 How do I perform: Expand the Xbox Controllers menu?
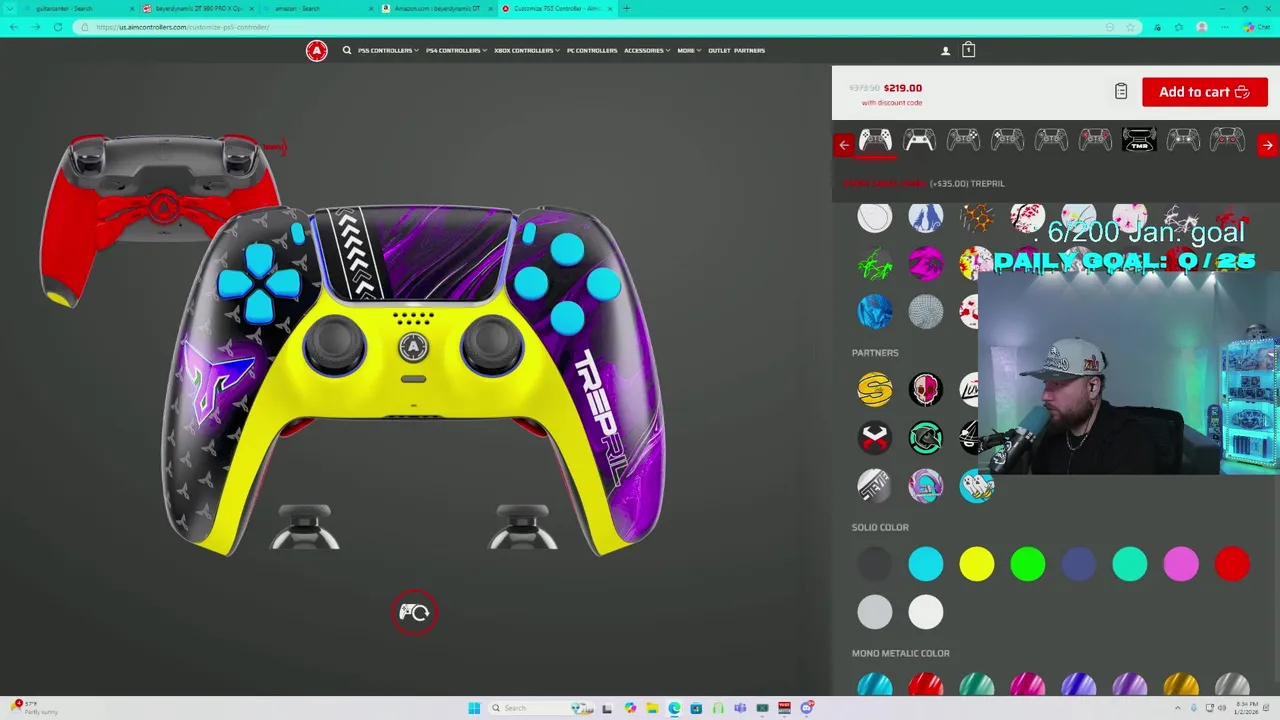(526, 50)
